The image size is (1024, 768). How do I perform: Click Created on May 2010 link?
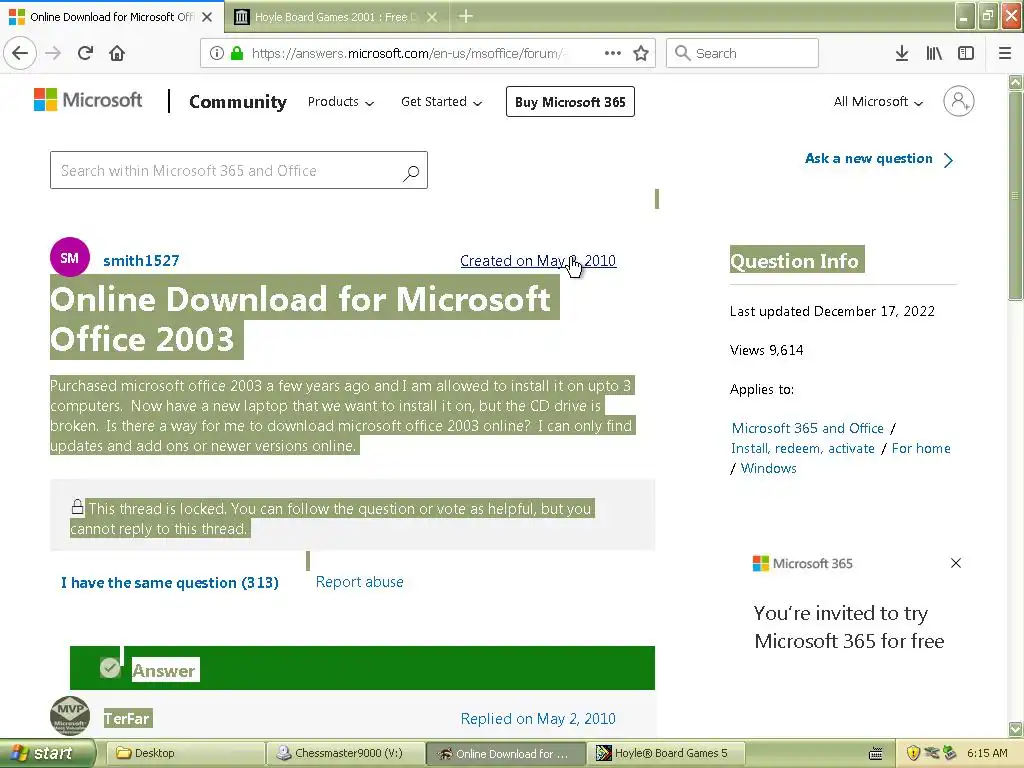[537, 261]
